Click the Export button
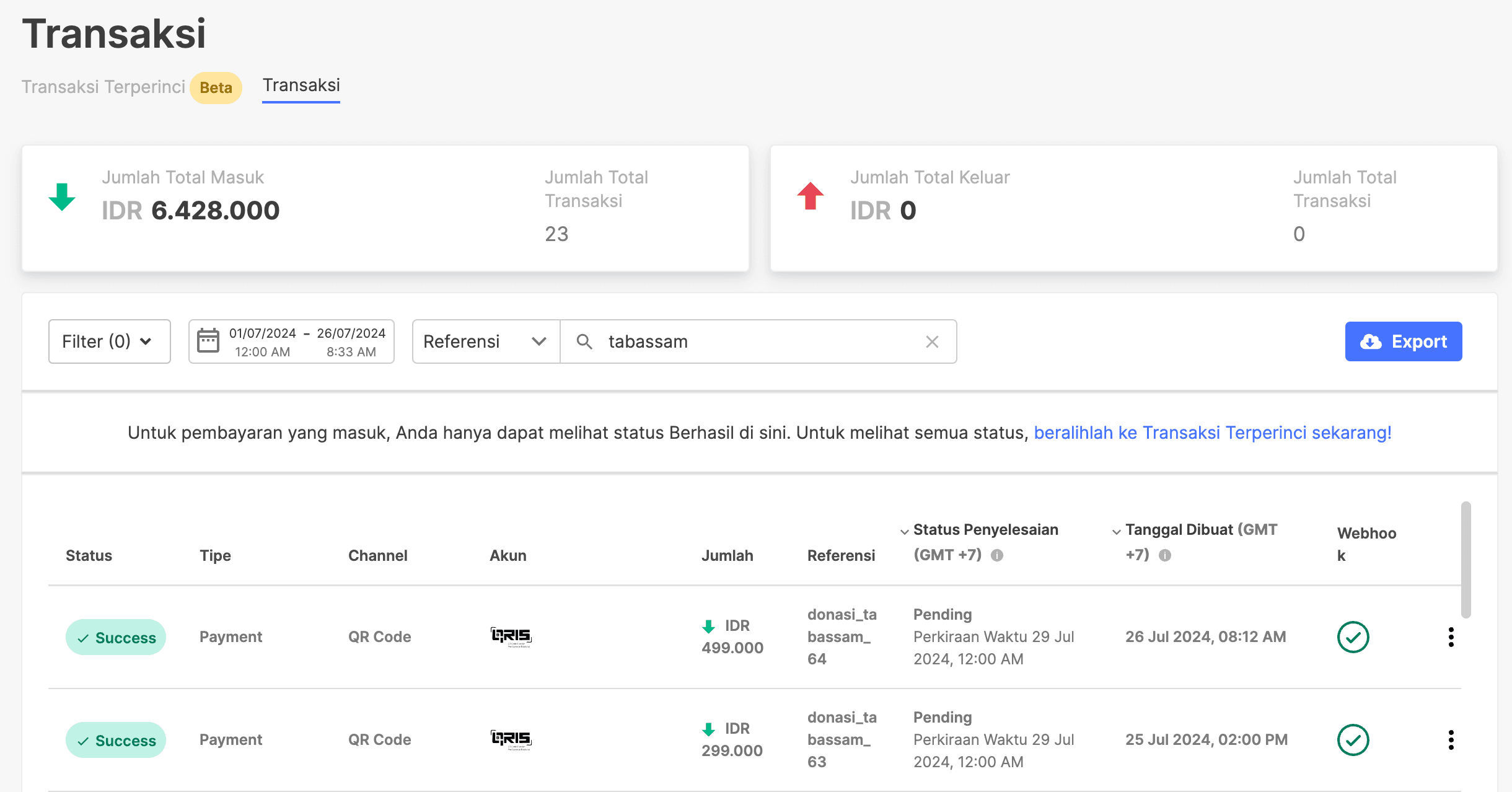The width and height of the screenshot is (1512, 792). click(x=1403, y=341)
